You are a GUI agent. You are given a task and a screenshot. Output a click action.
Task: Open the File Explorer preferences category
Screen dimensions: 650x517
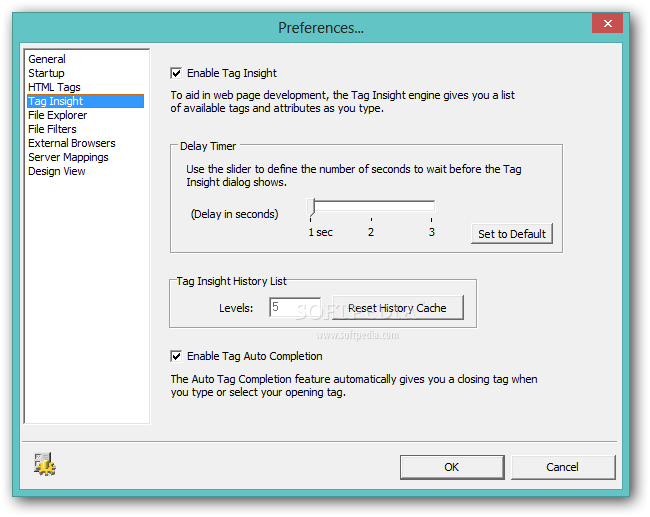[85, 115]
